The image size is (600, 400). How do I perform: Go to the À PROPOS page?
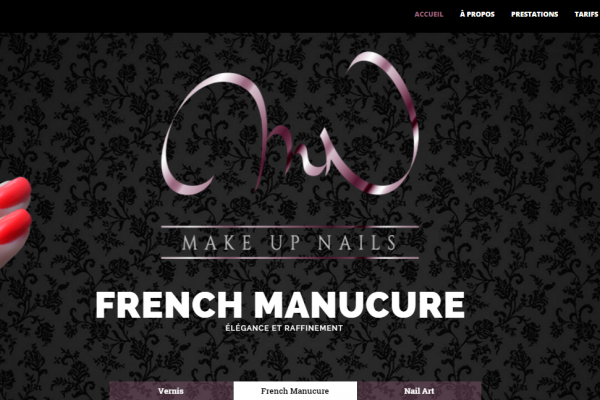(x=477, y=14)
